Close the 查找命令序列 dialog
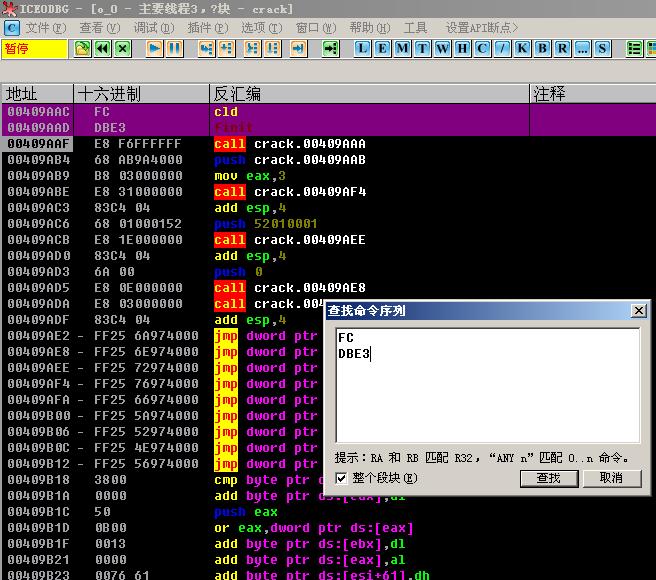The height and width of the screenshot is (580, 656). (638, 311)
